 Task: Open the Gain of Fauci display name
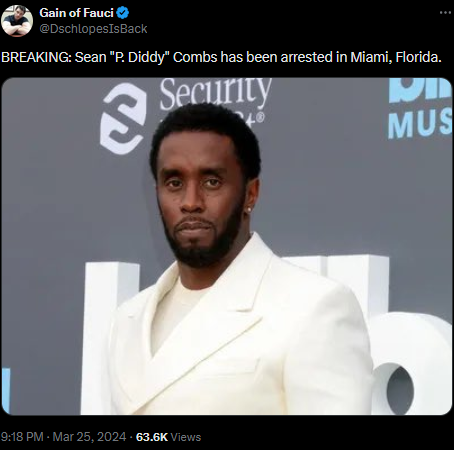(76, 13)
